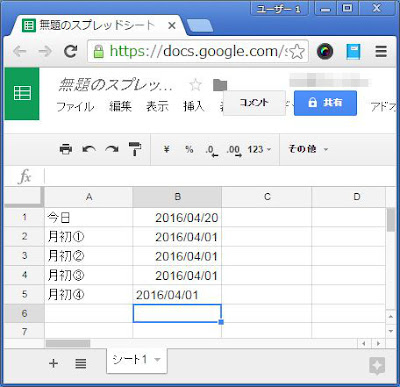The width and height of the screenshot is (400, 387).
Task: Open the move-to-folder icon
Action: (x=220, y=85)
